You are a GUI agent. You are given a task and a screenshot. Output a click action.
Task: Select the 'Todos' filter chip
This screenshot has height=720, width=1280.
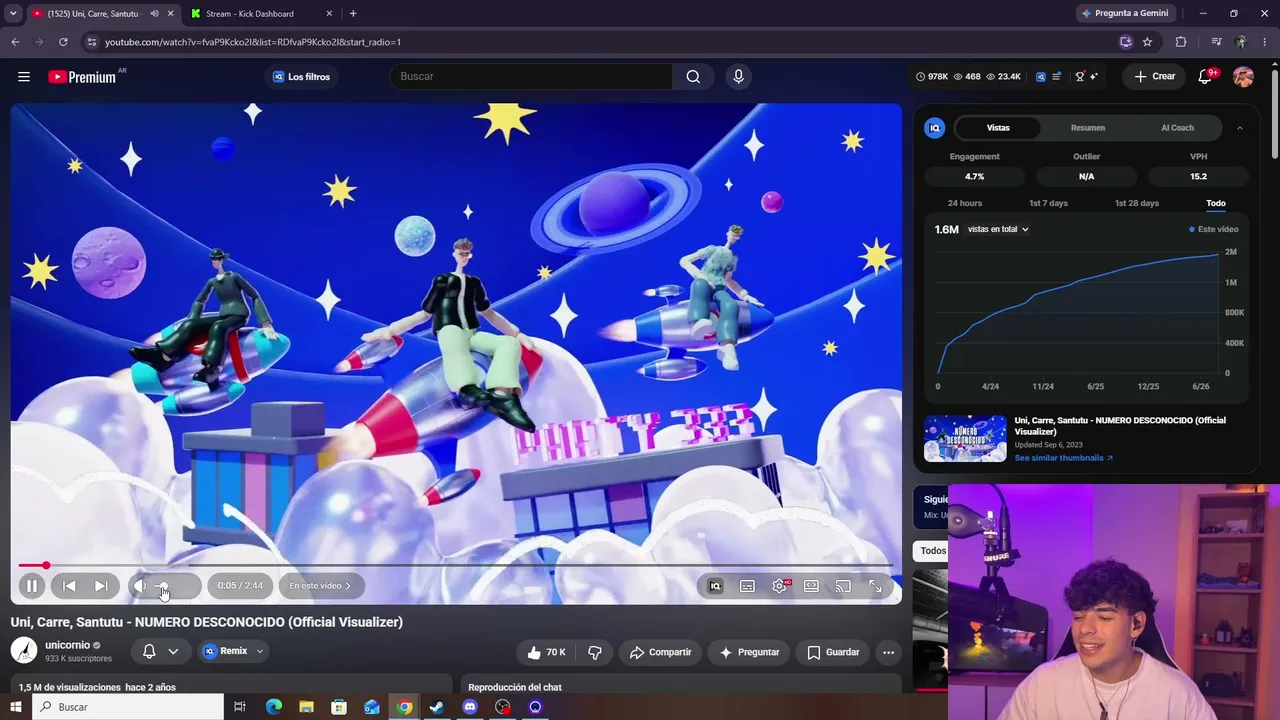932,551
